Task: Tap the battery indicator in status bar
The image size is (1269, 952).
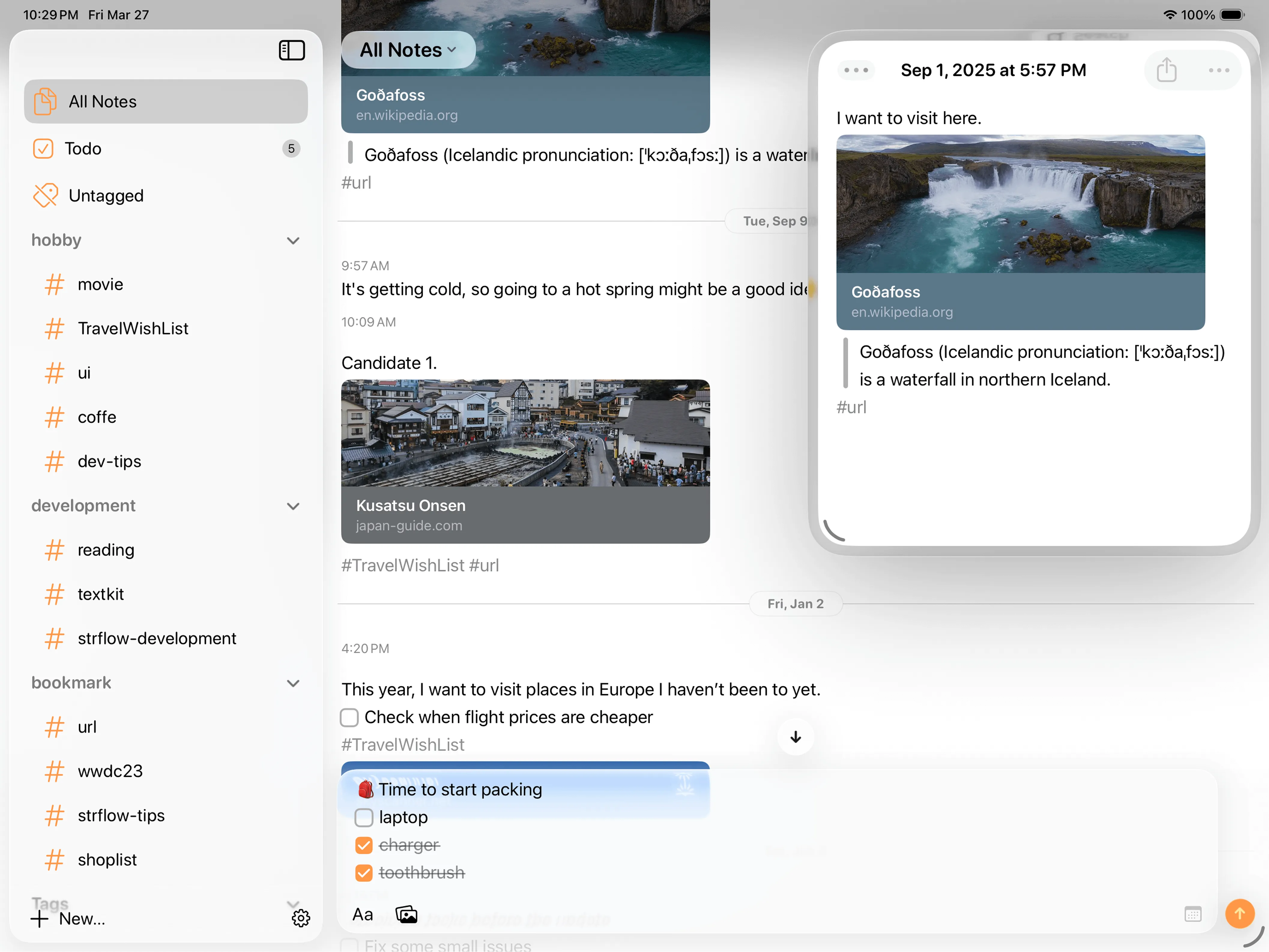Action: pos(1232,15)
